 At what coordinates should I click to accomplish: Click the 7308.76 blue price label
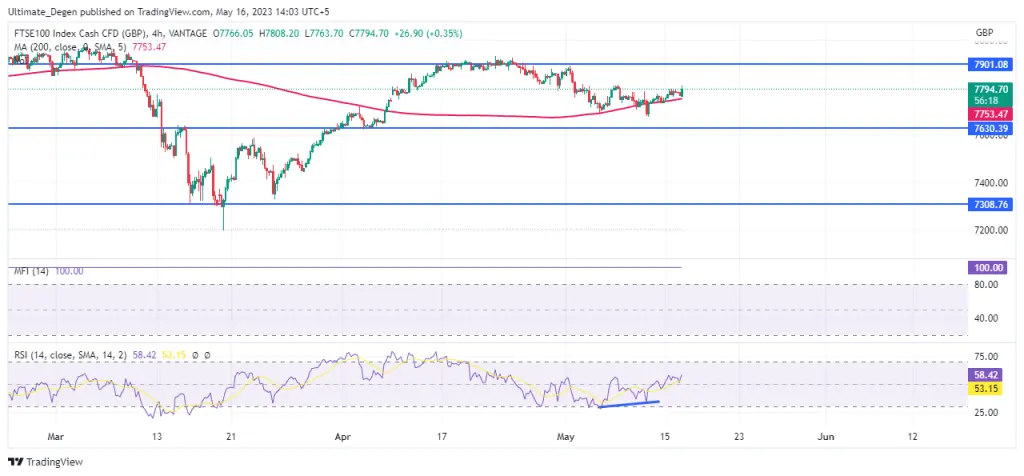tap(991, 204)
